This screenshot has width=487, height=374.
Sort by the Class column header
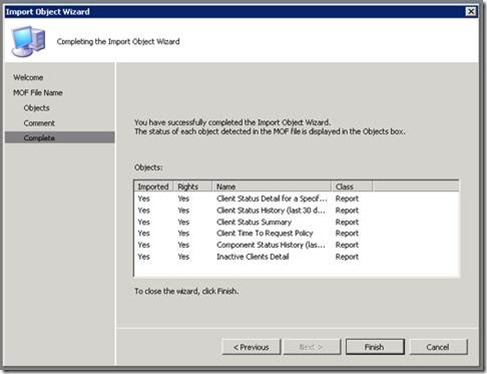352,187
